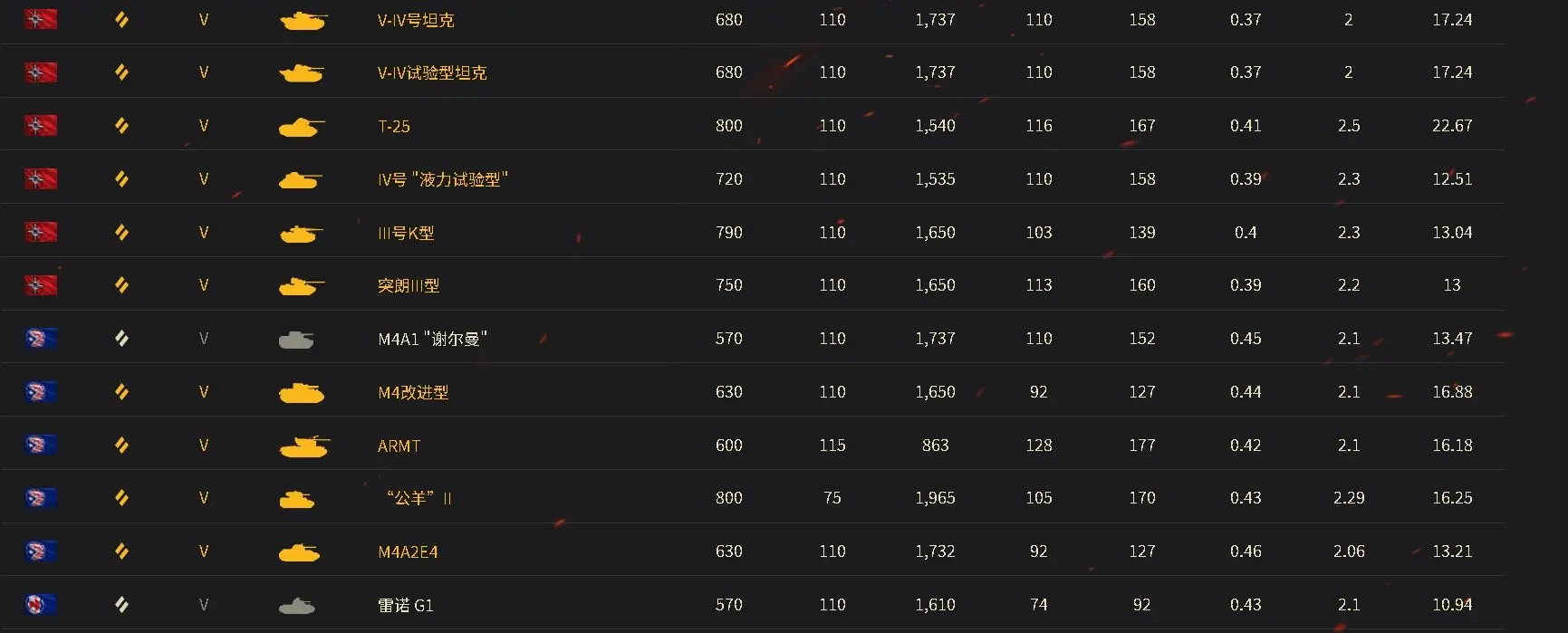Click the gold chevron icon in III号K型 row
The height and width of the screenshot is (633, 1568).
tap(121, 233)
